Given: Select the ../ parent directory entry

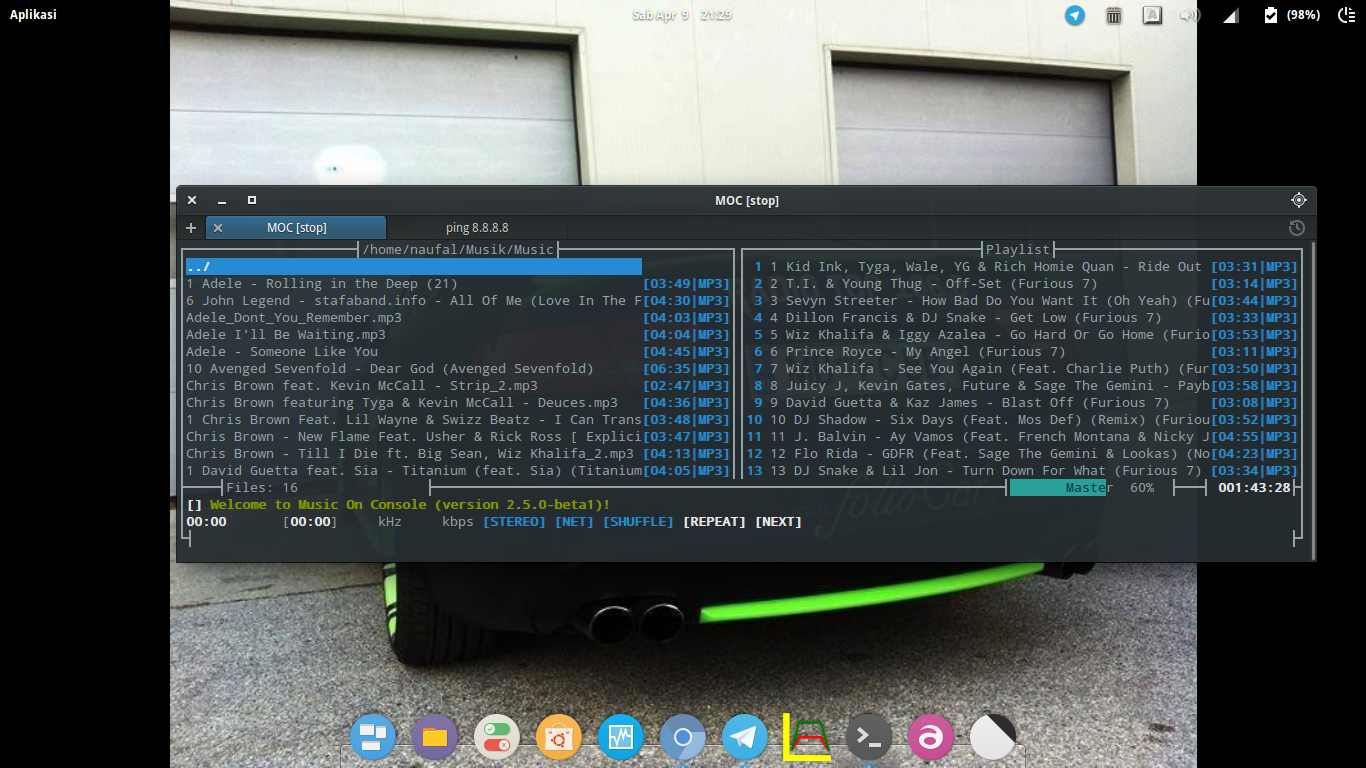Looking at the screenshot, I should 413,267.
